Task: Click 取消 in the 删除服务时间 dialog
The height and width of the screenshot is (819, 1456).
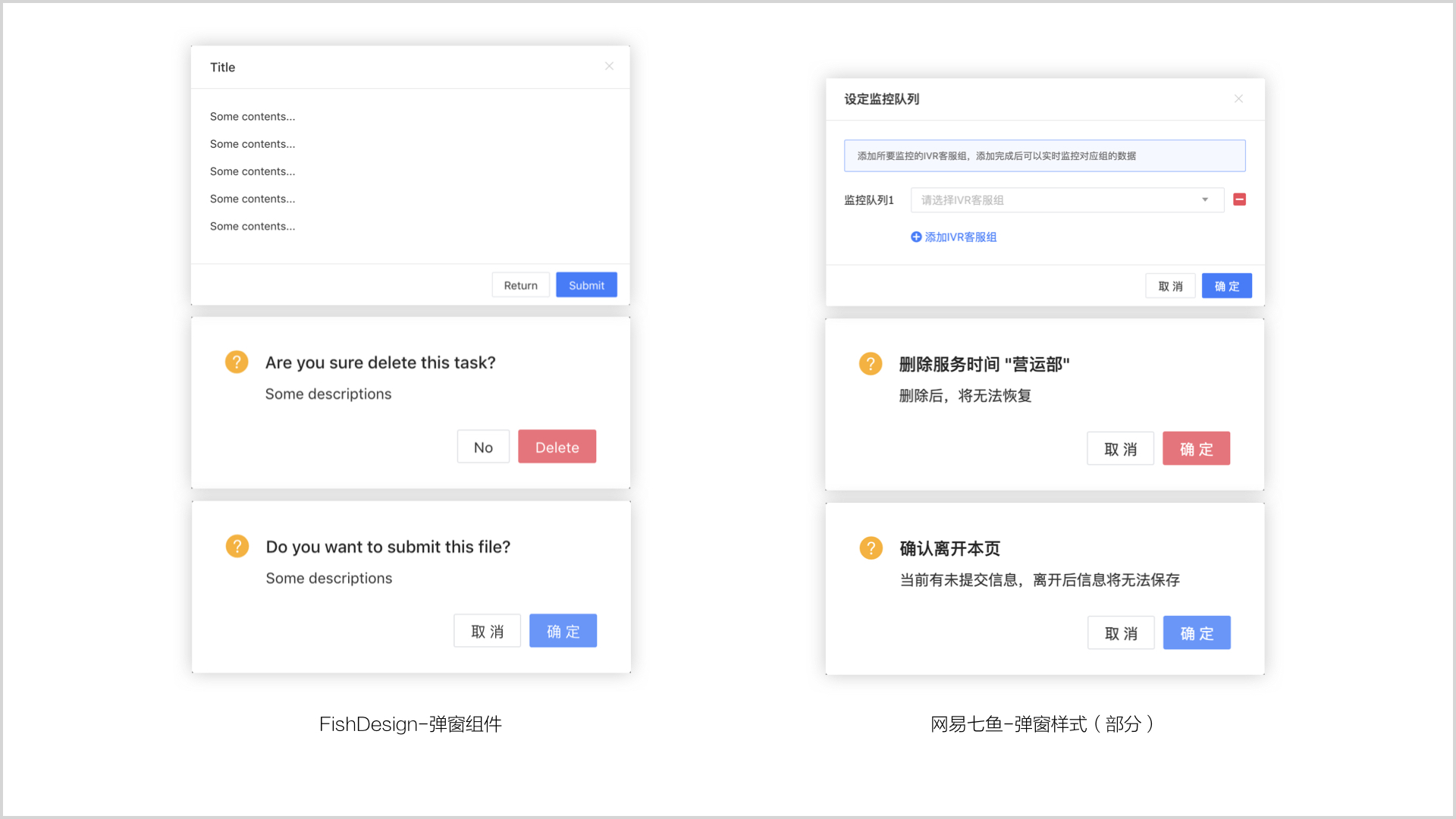Action: pos(1120,448)
